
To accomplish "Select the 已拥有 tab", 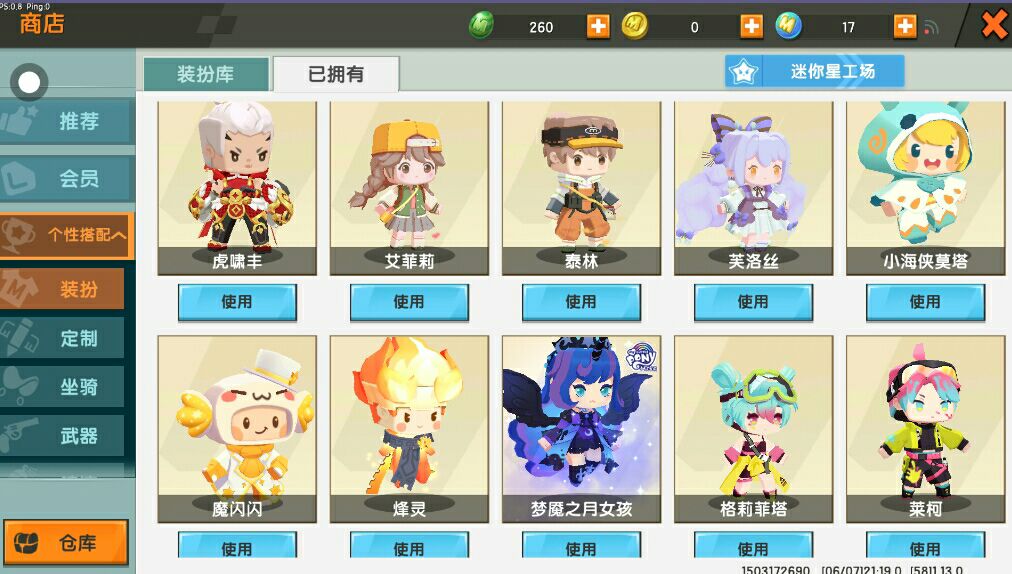I will pos(336,74).
